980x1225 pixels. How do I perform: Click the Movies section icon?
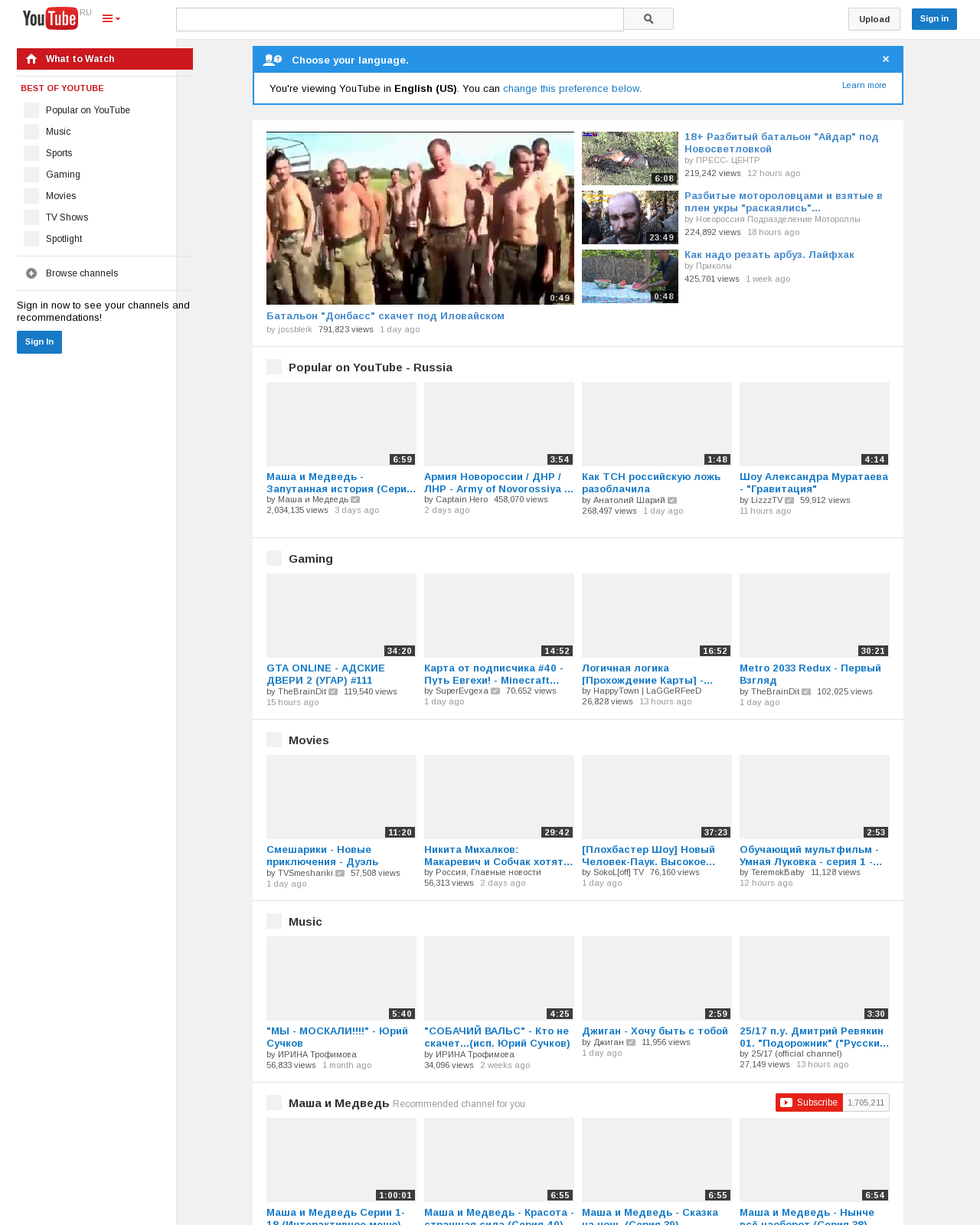tap(274, 740)
